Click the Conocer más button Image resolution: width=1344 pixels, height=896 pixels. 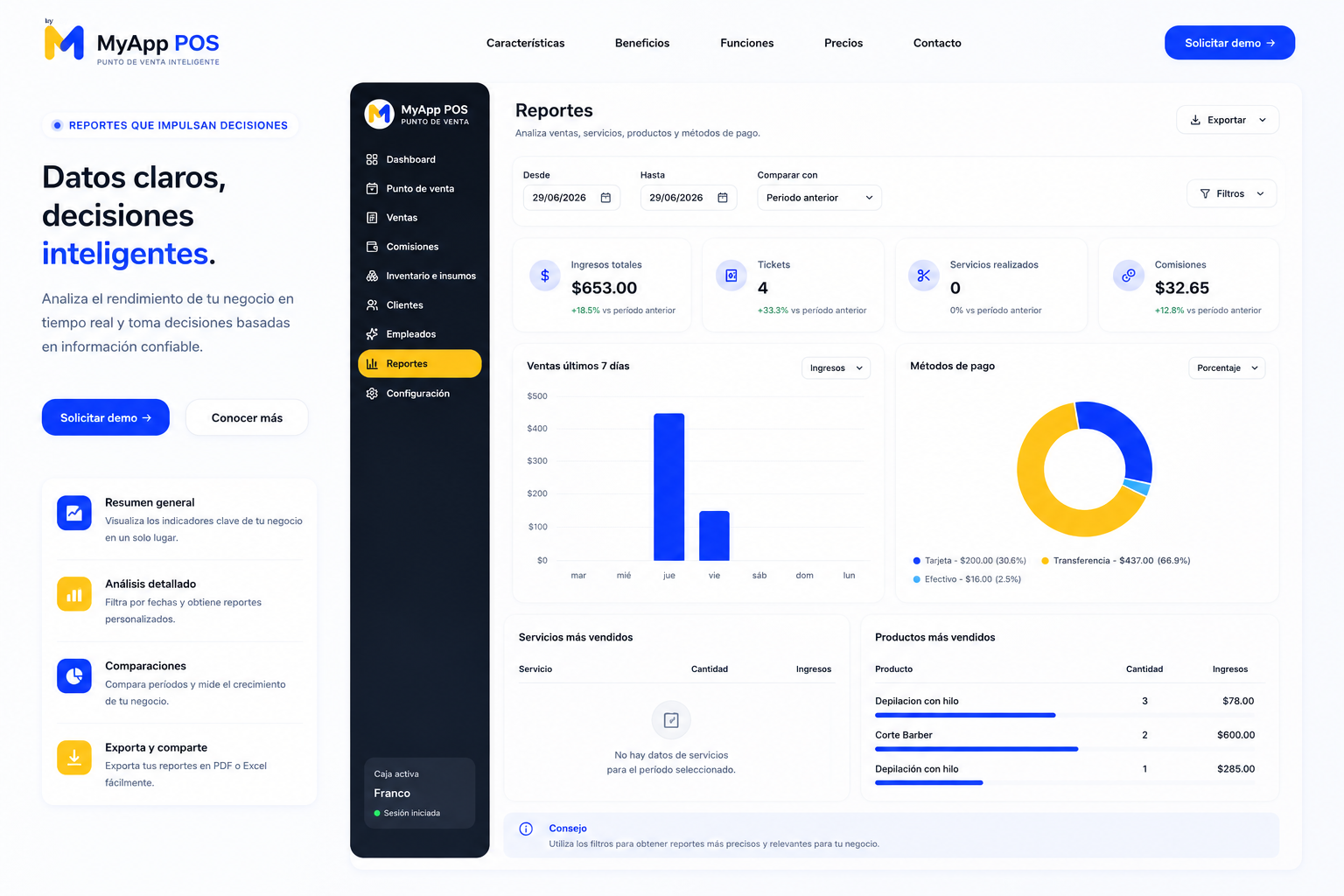click(247, 417)
